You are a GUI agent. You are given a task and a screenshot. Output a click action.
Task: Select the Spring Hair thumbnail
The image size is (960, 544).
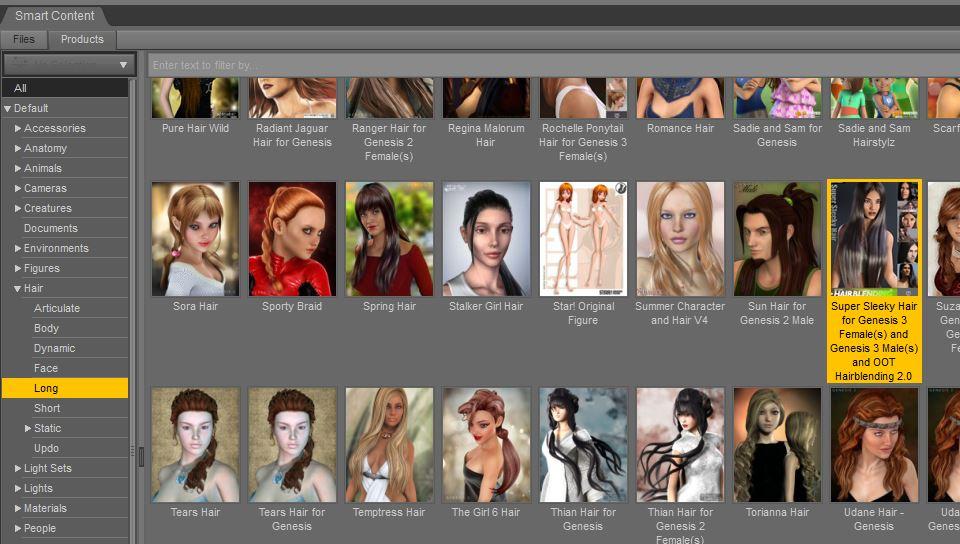point(389,239)
